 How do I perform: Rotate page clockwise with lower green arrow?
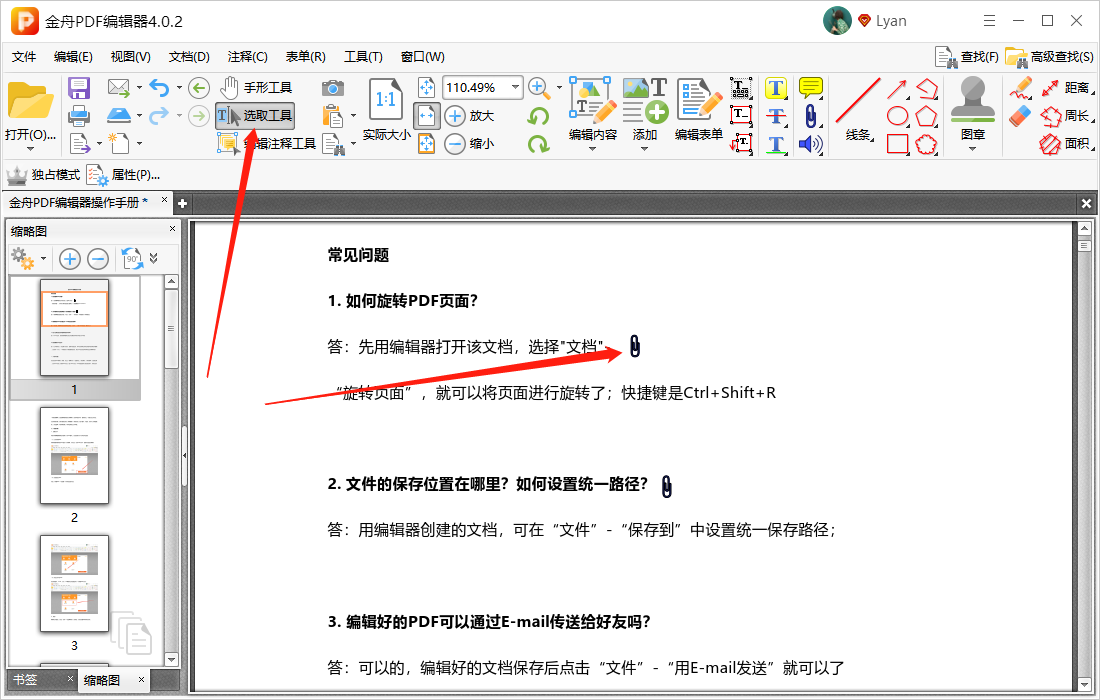[x=538, y=144]
